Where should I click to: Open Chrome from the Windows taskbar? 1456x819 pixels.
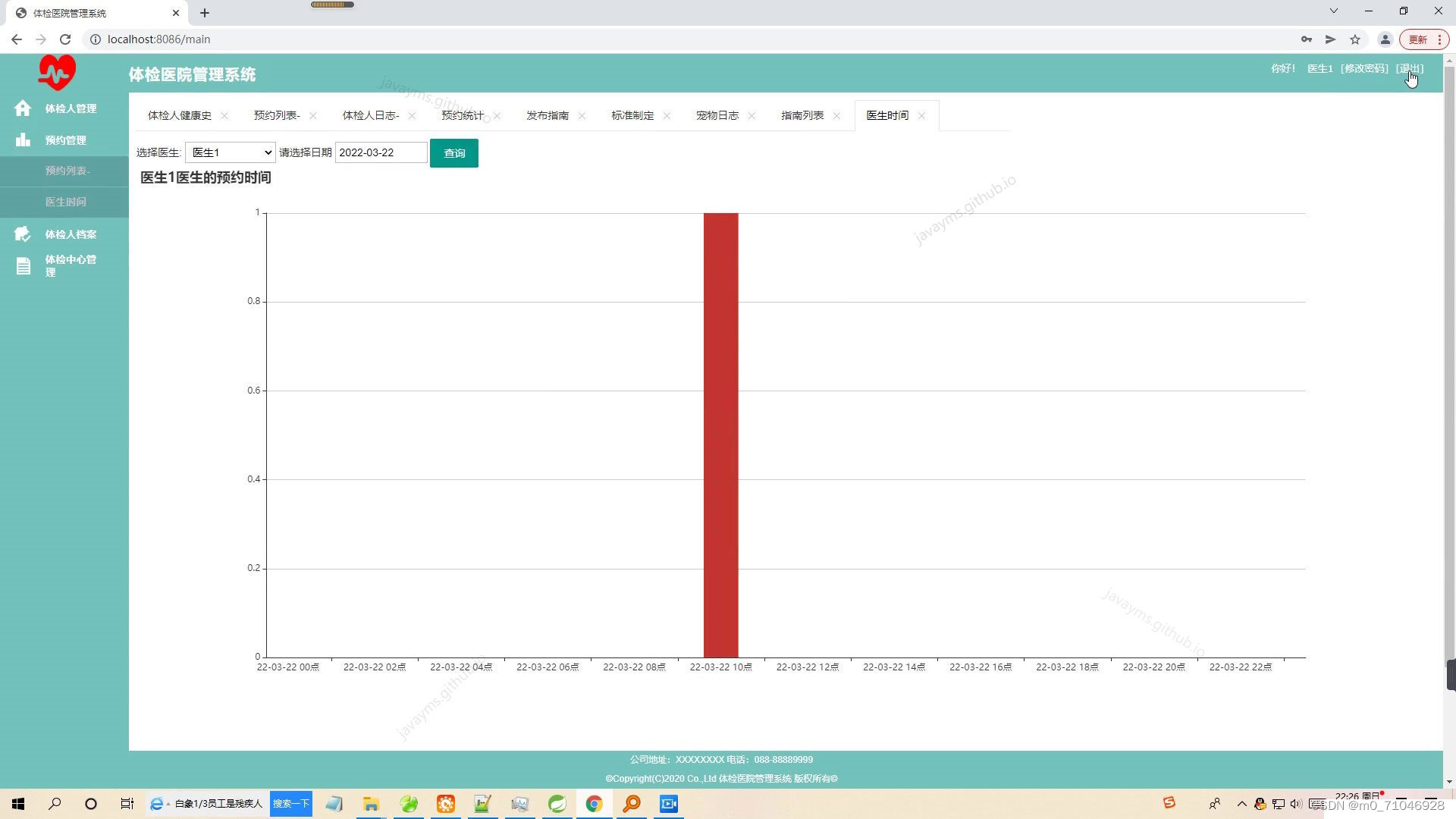coord(594,804)
